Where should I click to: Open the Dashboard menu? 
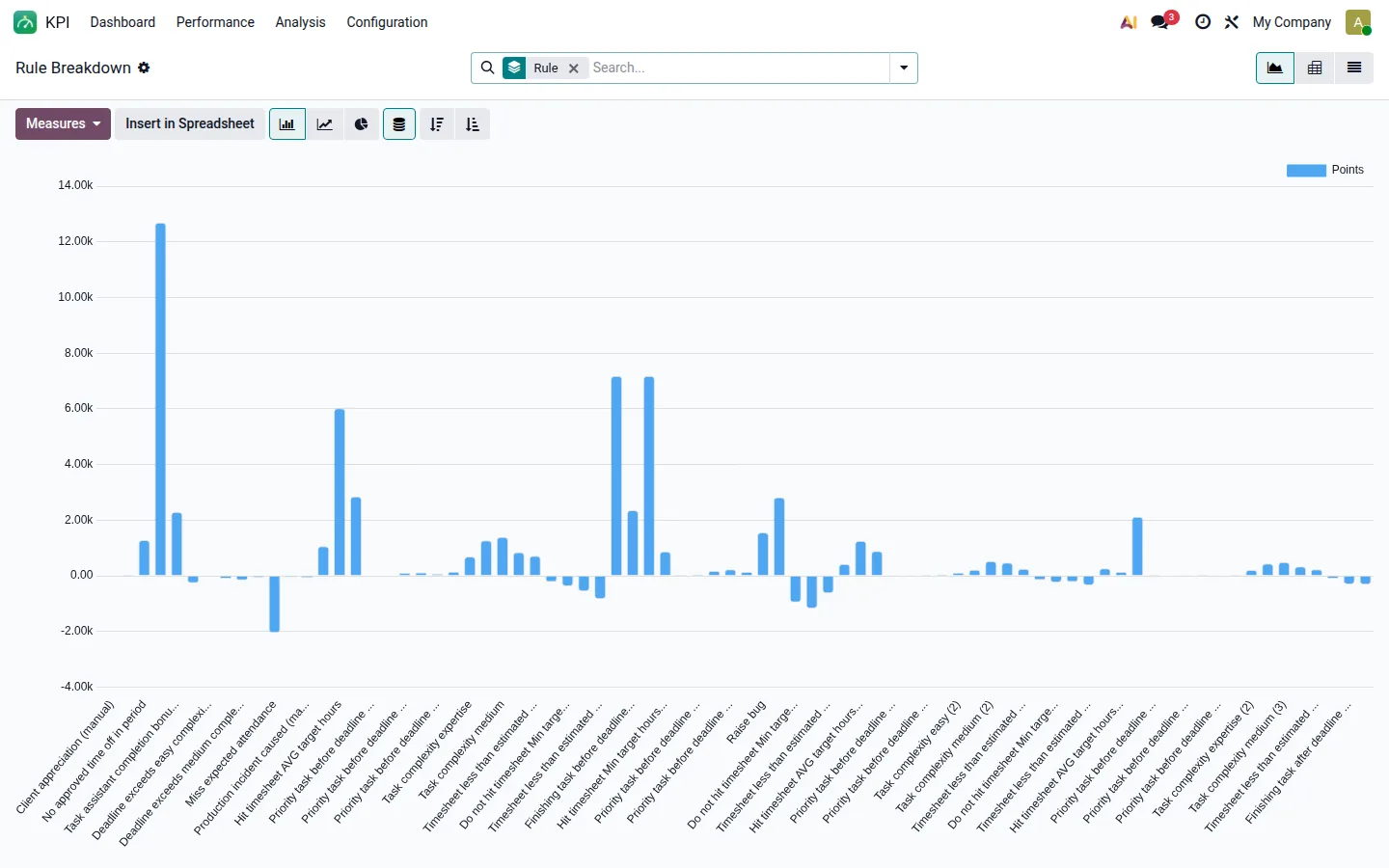pos(123,22)
